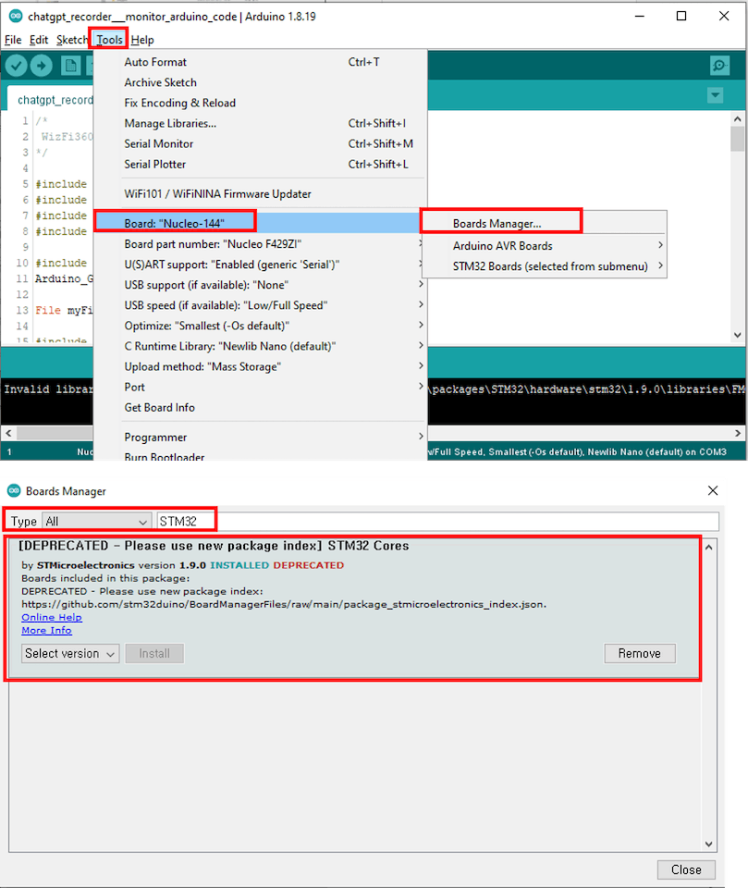Select Auto Format menu item
This screenshot has height=888, width=748.
pos(260,62)
